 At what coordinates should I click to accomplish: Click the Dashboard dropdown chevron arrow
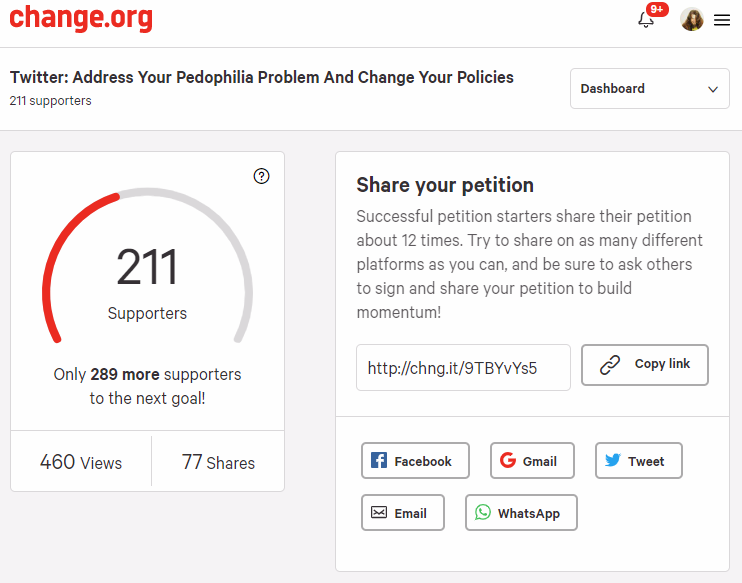(x=713, y=89)
